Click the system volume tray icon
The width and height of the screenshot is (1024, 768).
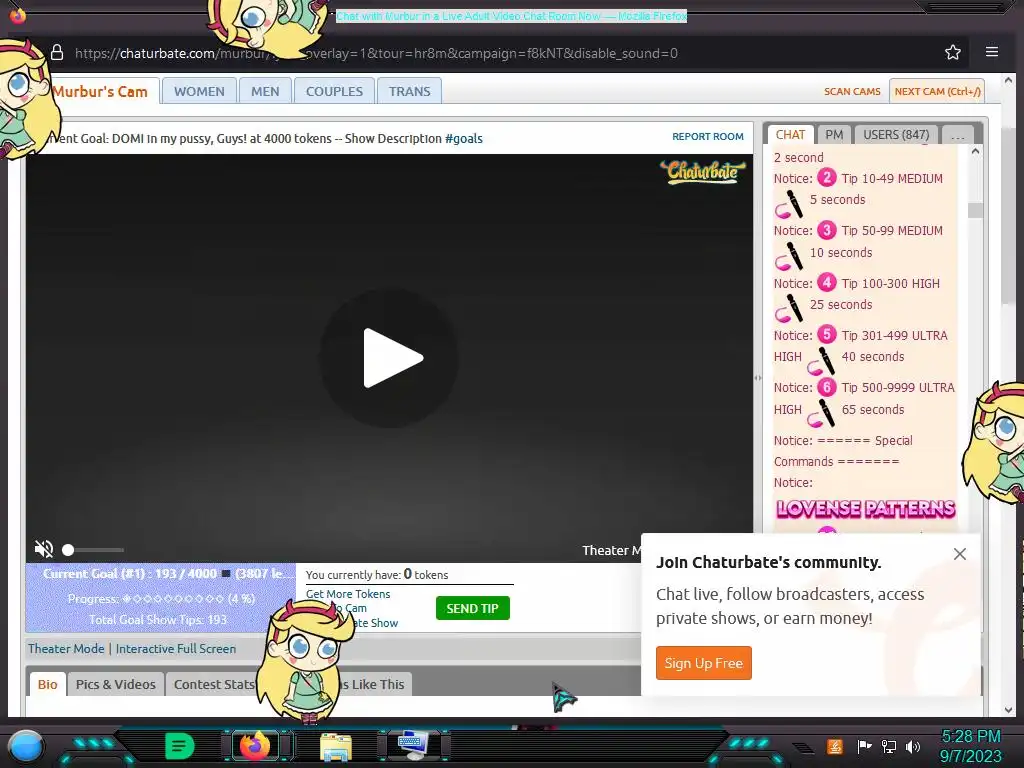[912, 746]
